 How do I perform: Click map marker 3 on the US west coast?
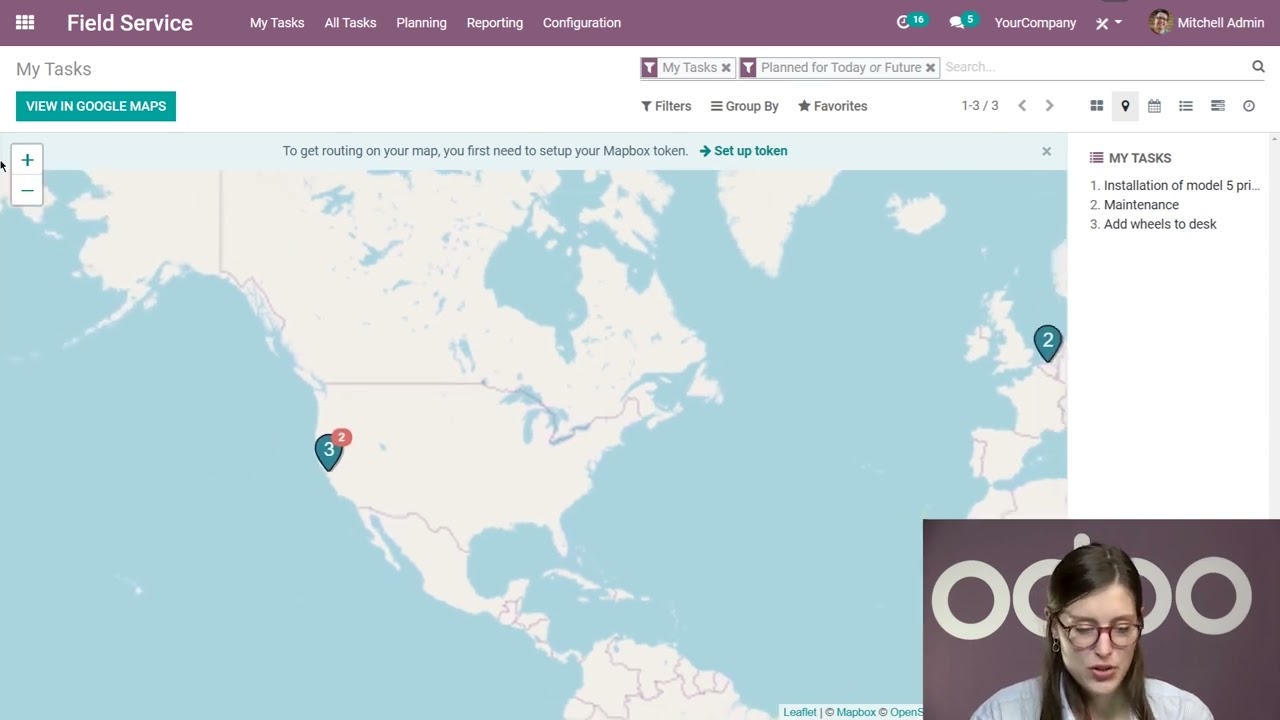click(328, 452)
